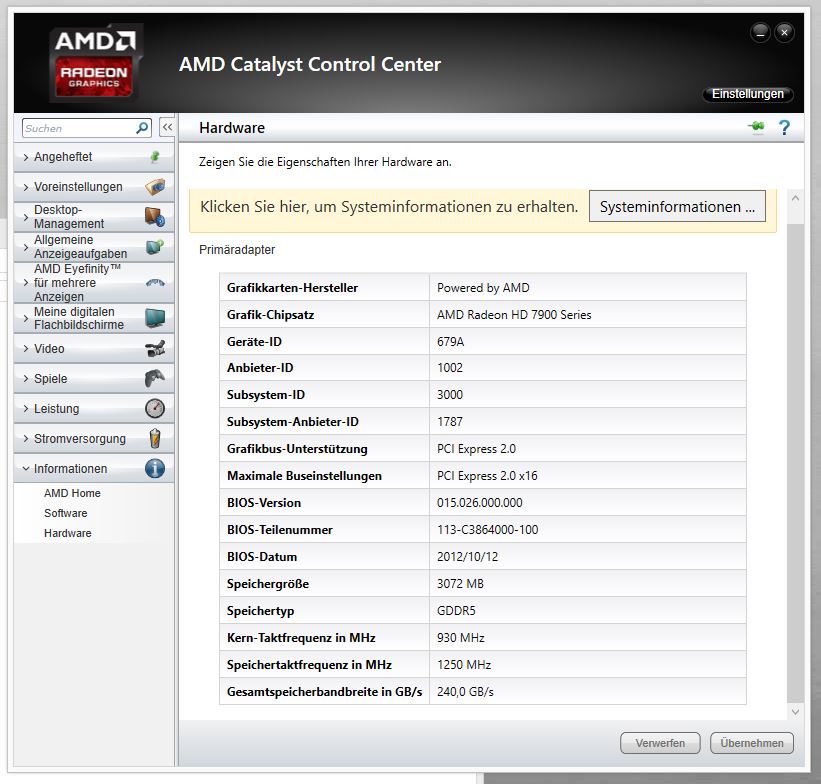
Task: Click the Voreinstellungen box icon
Action: [155, 186]
